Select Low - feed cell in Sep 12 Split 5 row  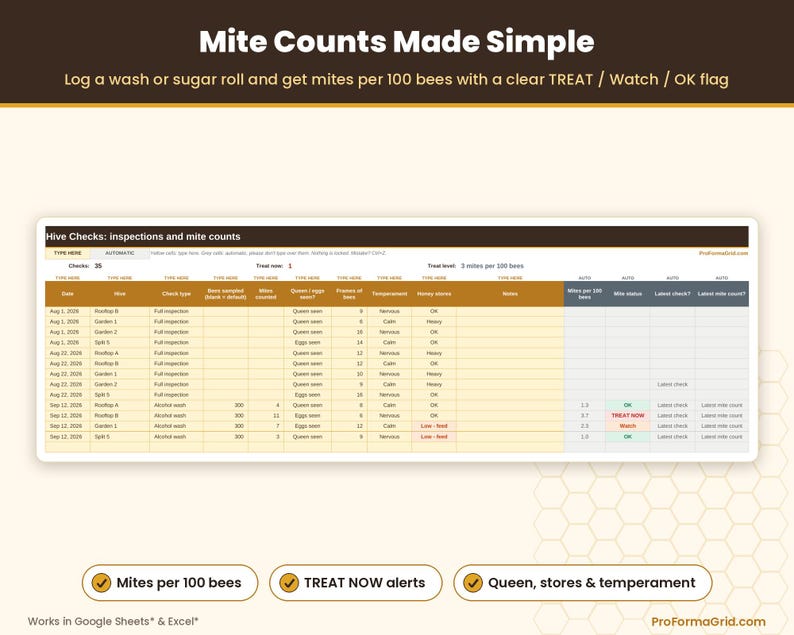[434, 436]
